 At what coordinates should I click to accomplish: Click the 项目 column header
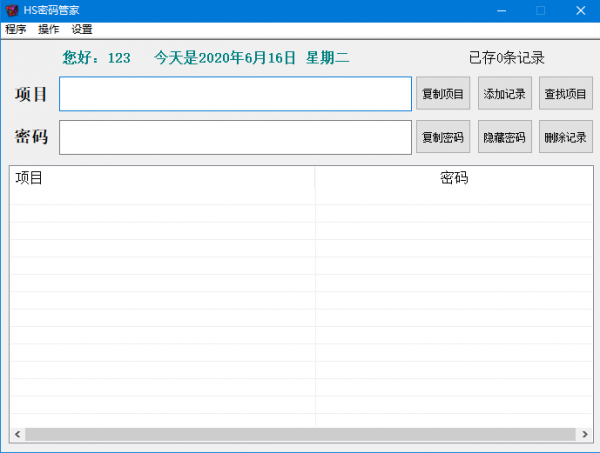click(x=162, y=178)
